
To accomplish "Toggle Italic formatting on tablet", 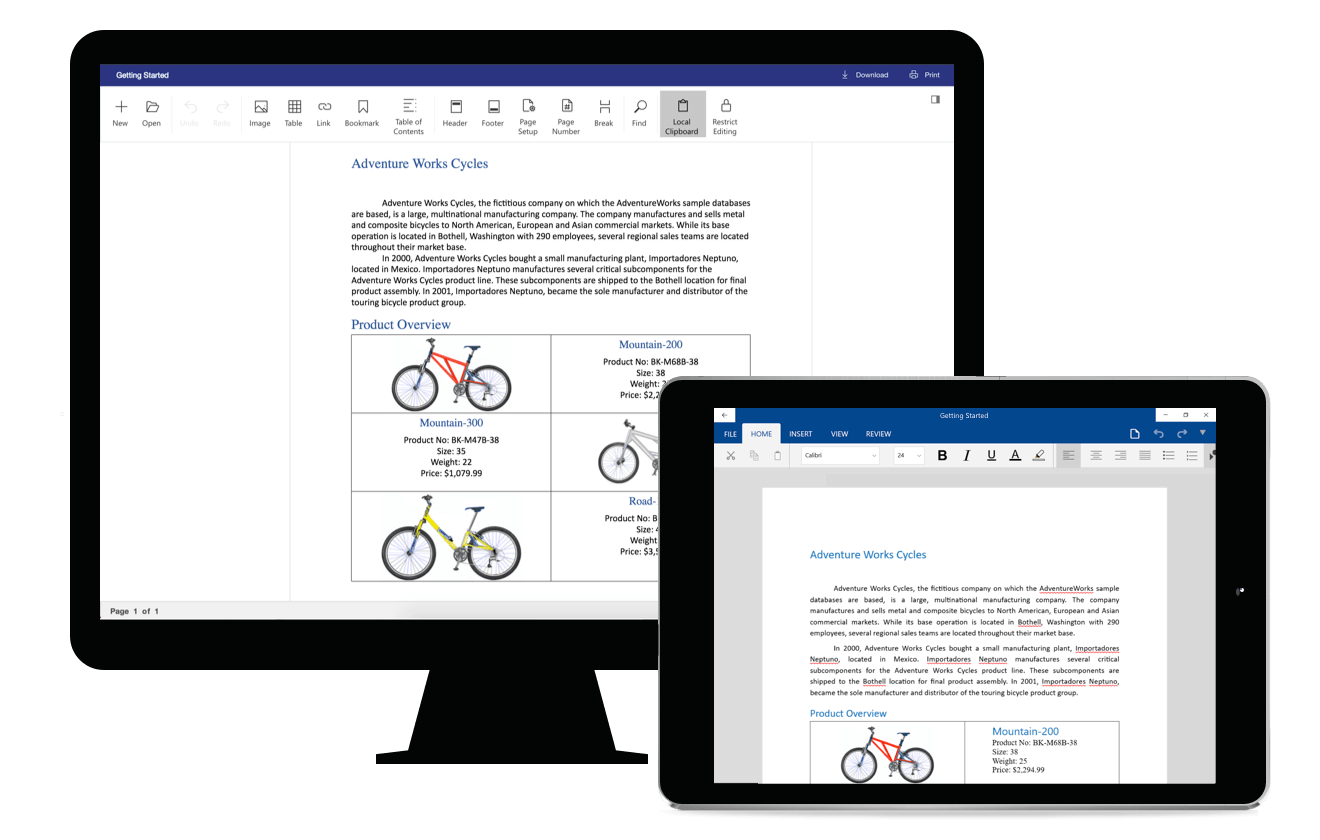I will point(967,456).
